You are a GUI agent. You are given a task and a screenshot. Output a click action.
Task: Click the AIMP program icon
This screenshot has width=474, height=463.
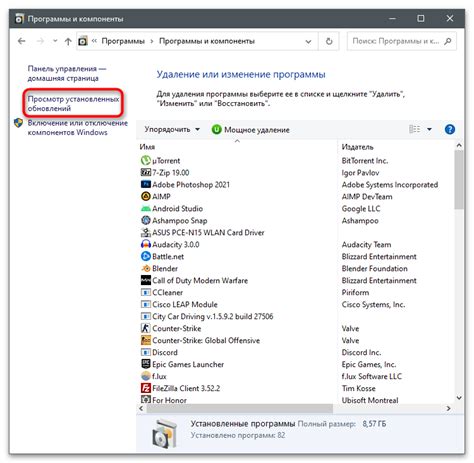(146, 197)
